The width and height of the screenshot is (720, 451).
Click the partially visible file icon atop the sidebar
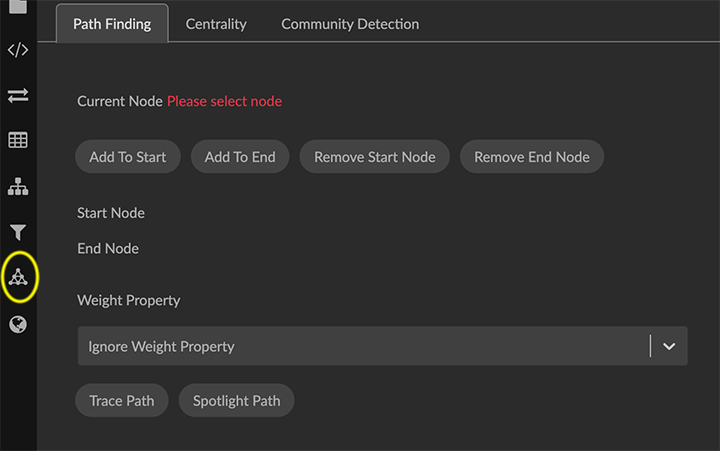(18, 8)
